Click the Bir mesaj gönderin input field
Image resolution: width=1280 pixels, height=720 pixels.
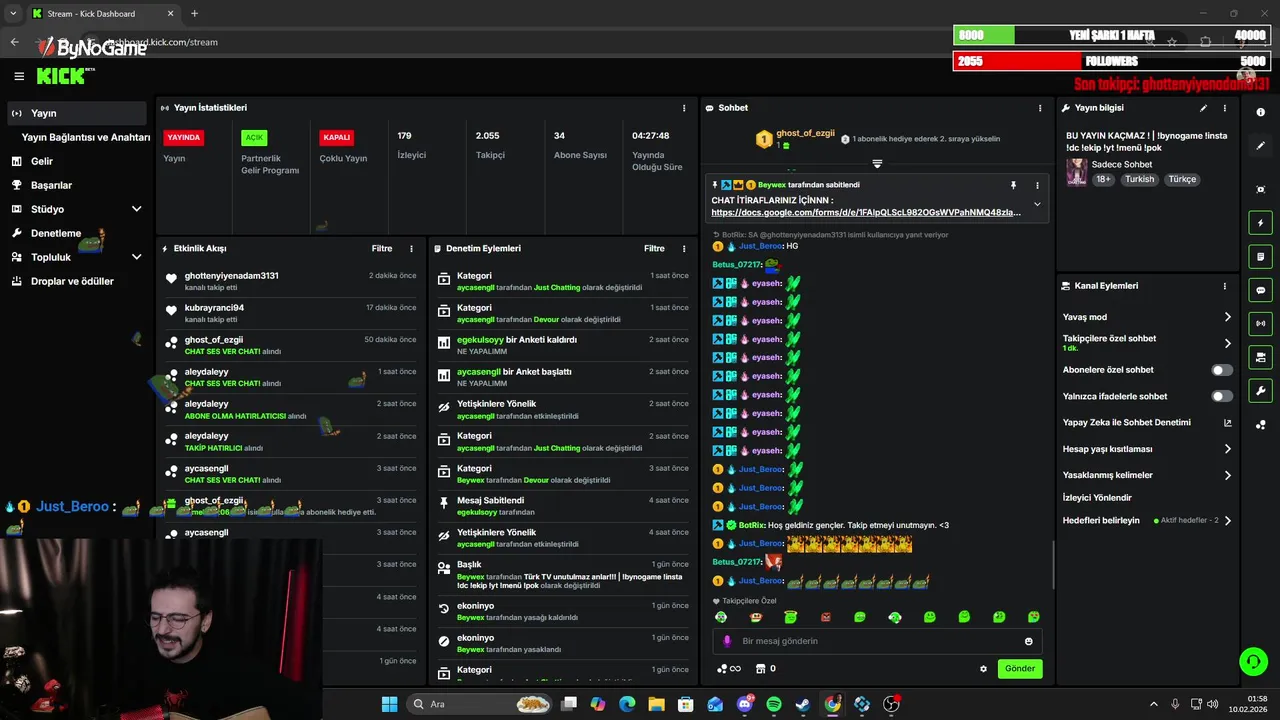pos(877,641)
